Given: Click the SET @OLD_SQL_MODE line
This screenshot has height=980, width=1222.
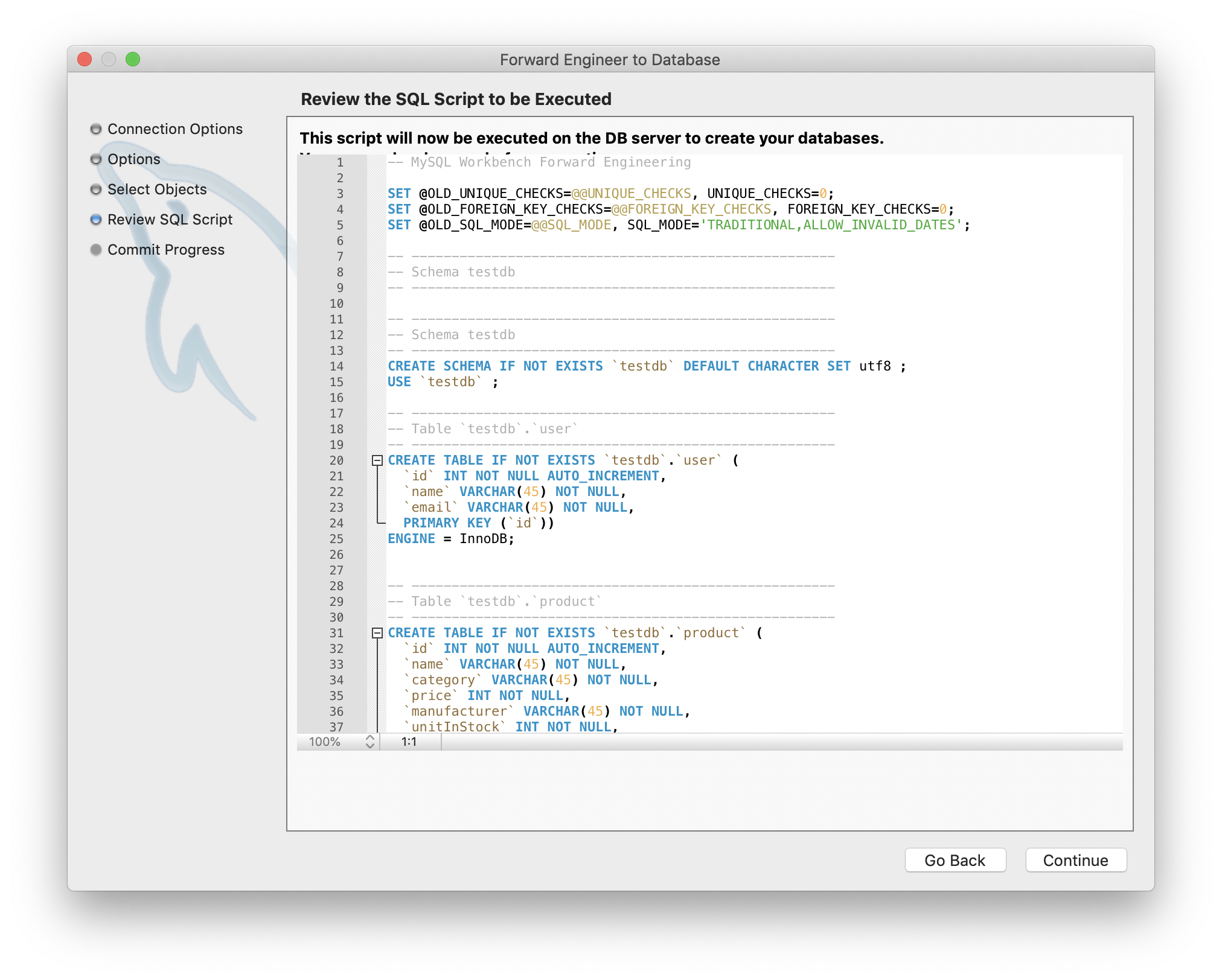Looking at the screenshot, I should tap(679, 225).
